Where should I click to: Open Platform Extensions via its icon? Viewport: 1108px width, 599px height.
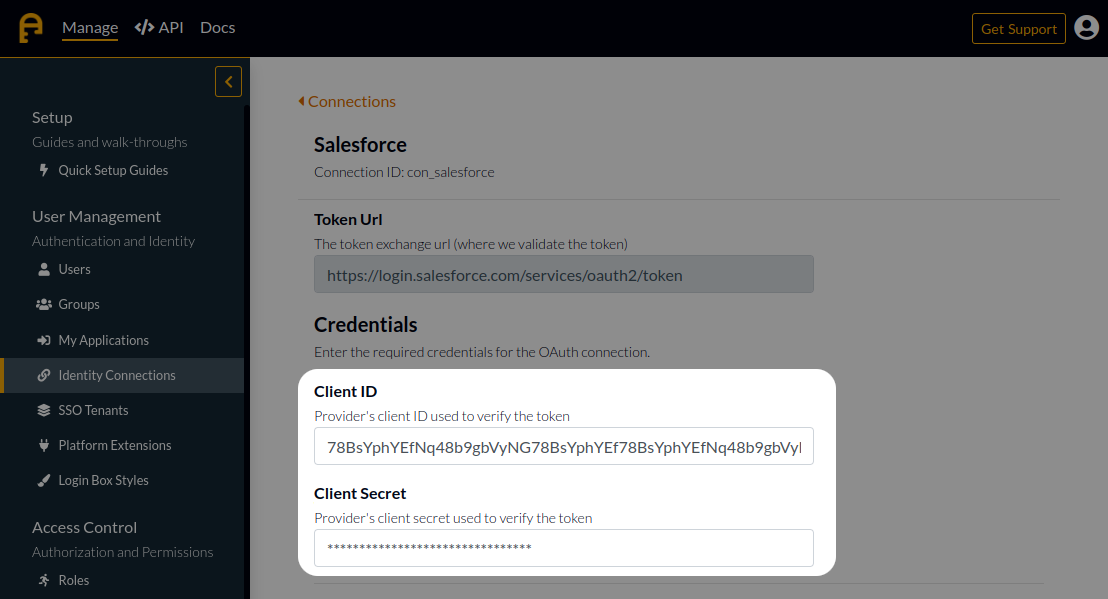tap(44, 445)
